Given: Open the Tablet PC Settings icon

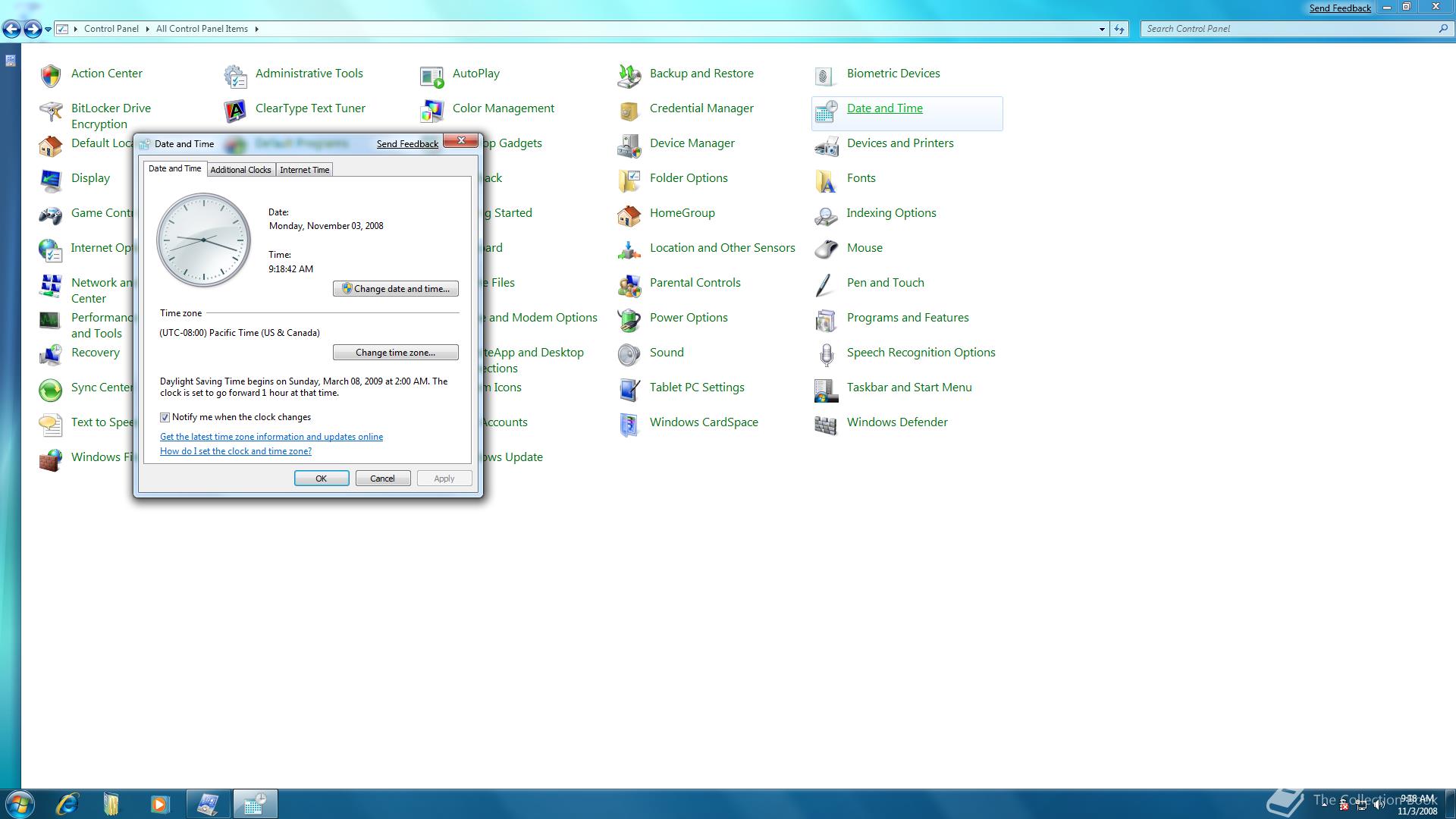Looking at the screenshot, I should pos(629,390).
